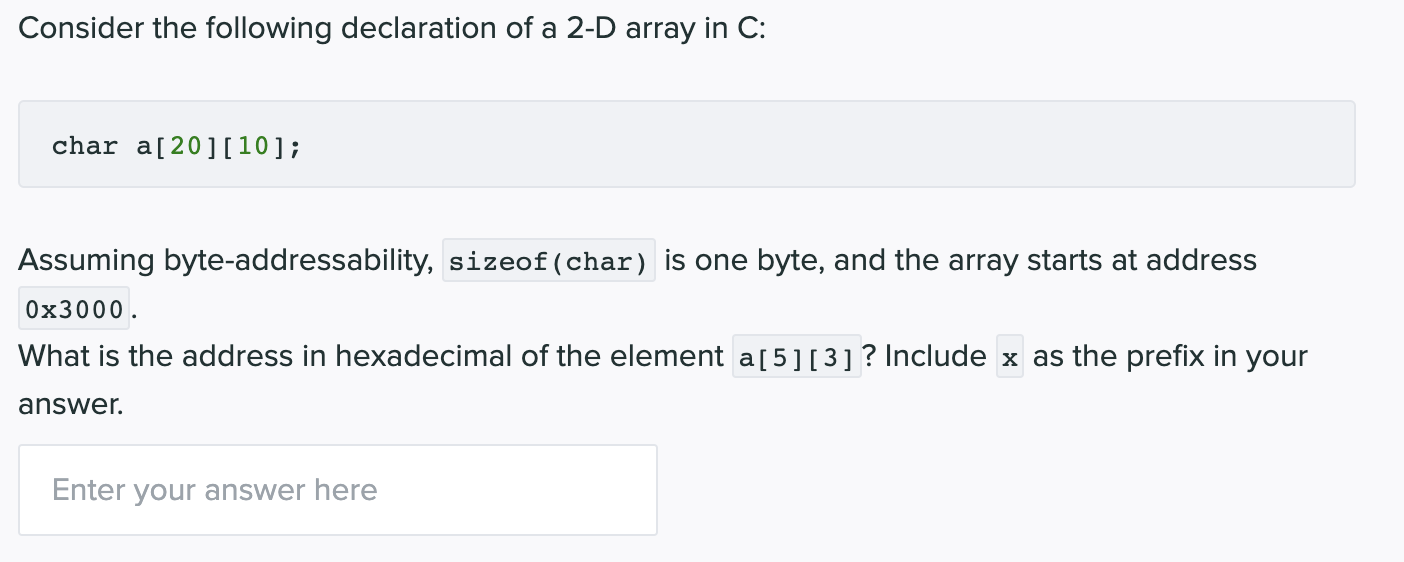Image resolution: width=1404 pixels, height=562 pixels.
Task: Click the 'Consider the following declaration' sentence
Action: coord(392,29)
